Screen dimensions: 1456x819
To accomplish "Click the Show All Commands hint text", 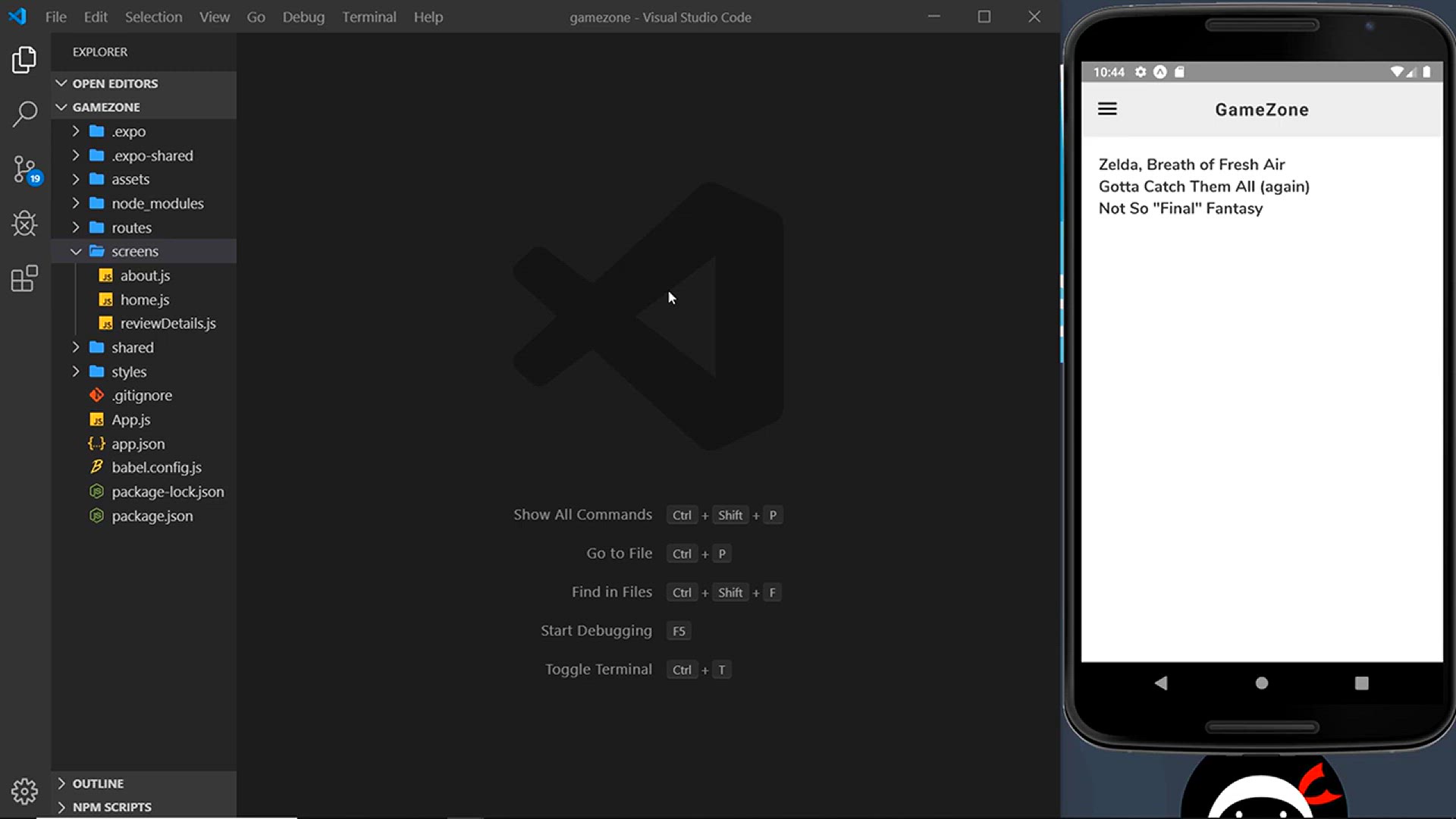I will pyautogui.click(x=582, y=514).
